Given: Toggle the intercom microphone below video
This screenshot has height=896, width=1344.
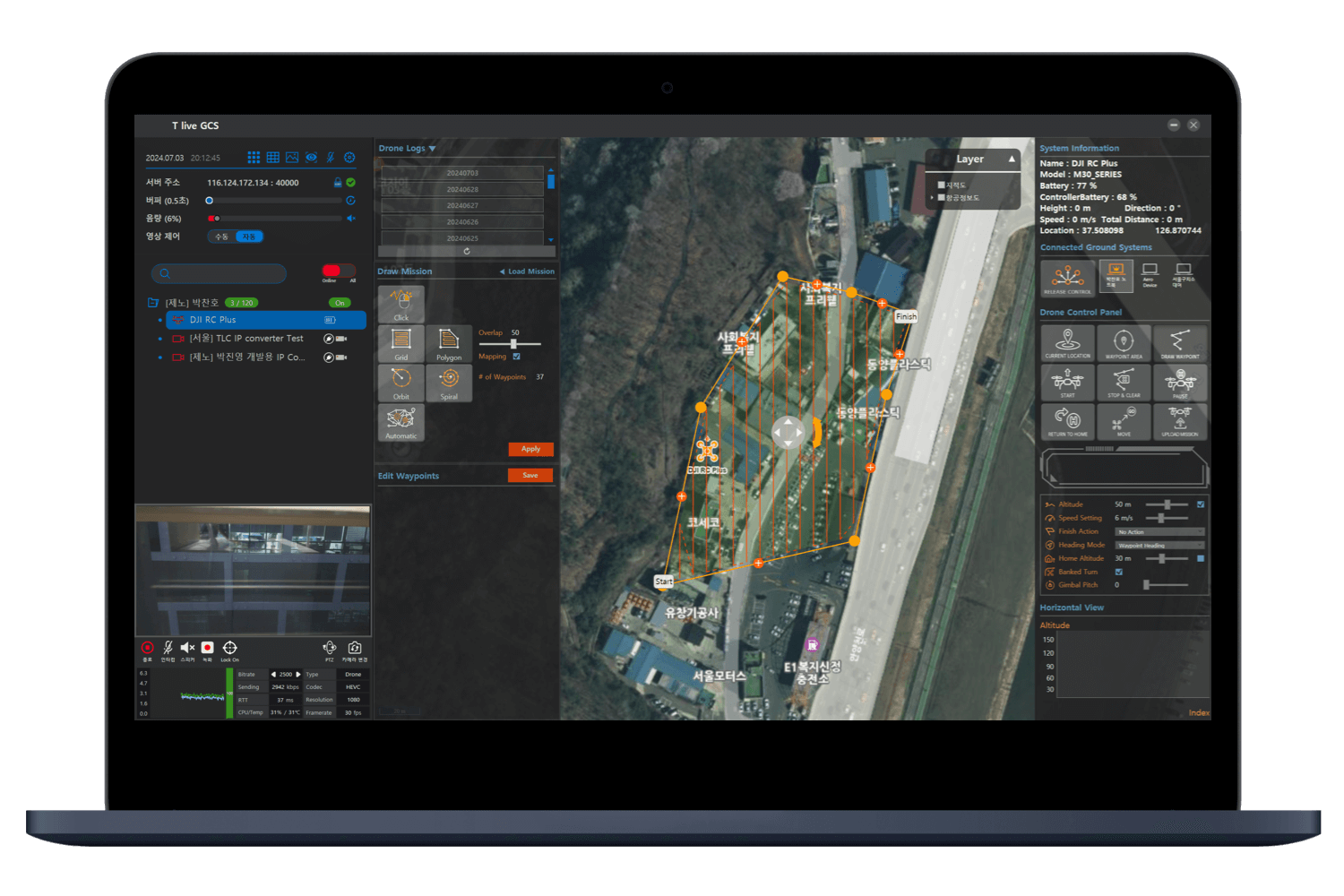Looking at the screenshot, I should pos(168,648).
